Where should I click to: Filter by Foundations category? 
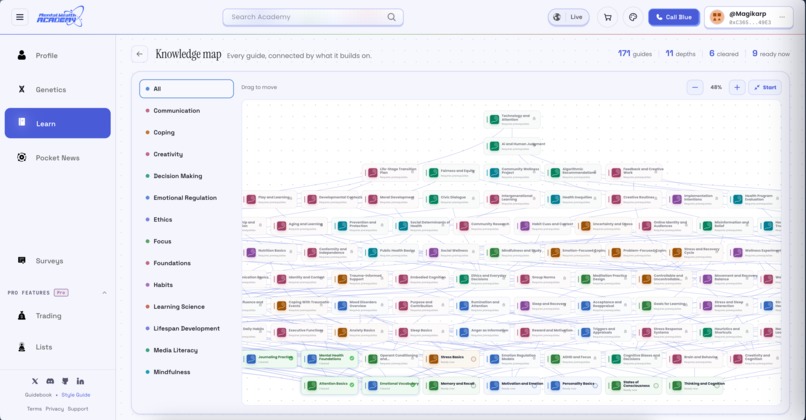(x=186, y=263)
